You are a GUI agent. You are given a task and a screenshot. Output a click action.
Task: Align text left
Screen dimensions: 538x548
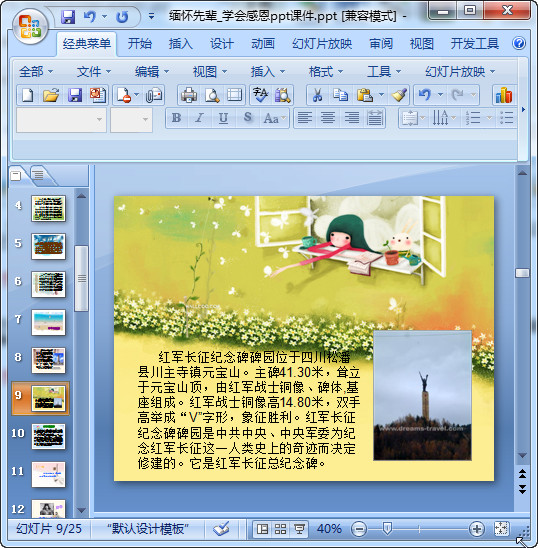click(305, 118)
